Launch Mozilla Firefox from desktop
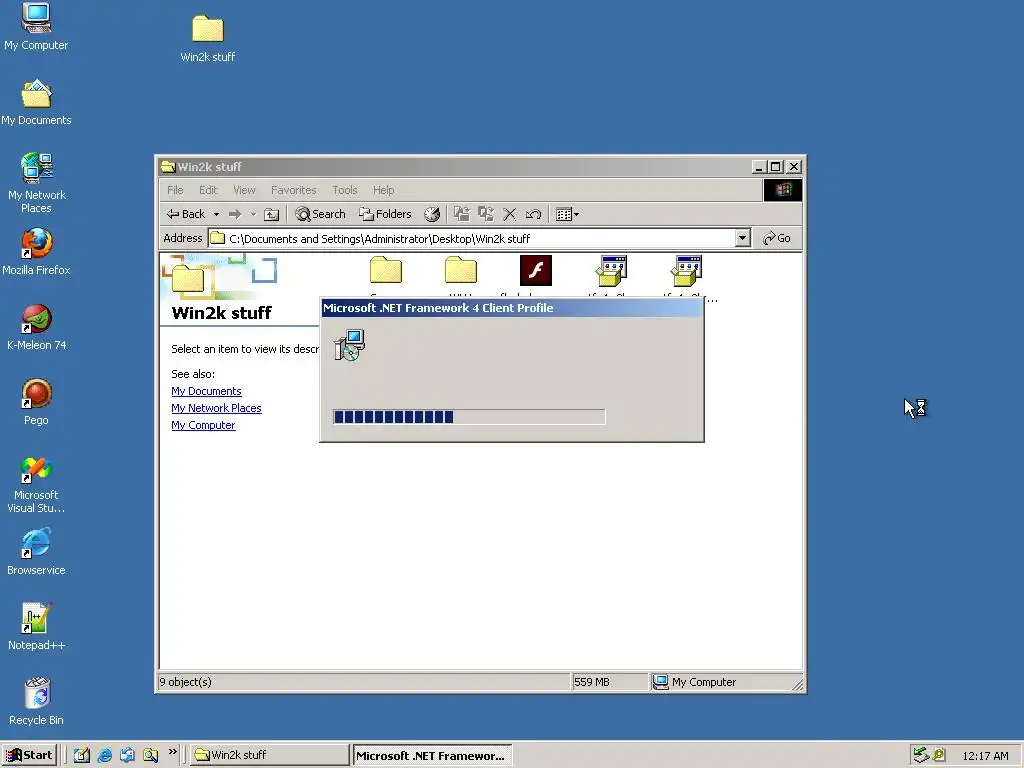The image size is (1024, 768). pyautogui.click(x=36, y=252)
